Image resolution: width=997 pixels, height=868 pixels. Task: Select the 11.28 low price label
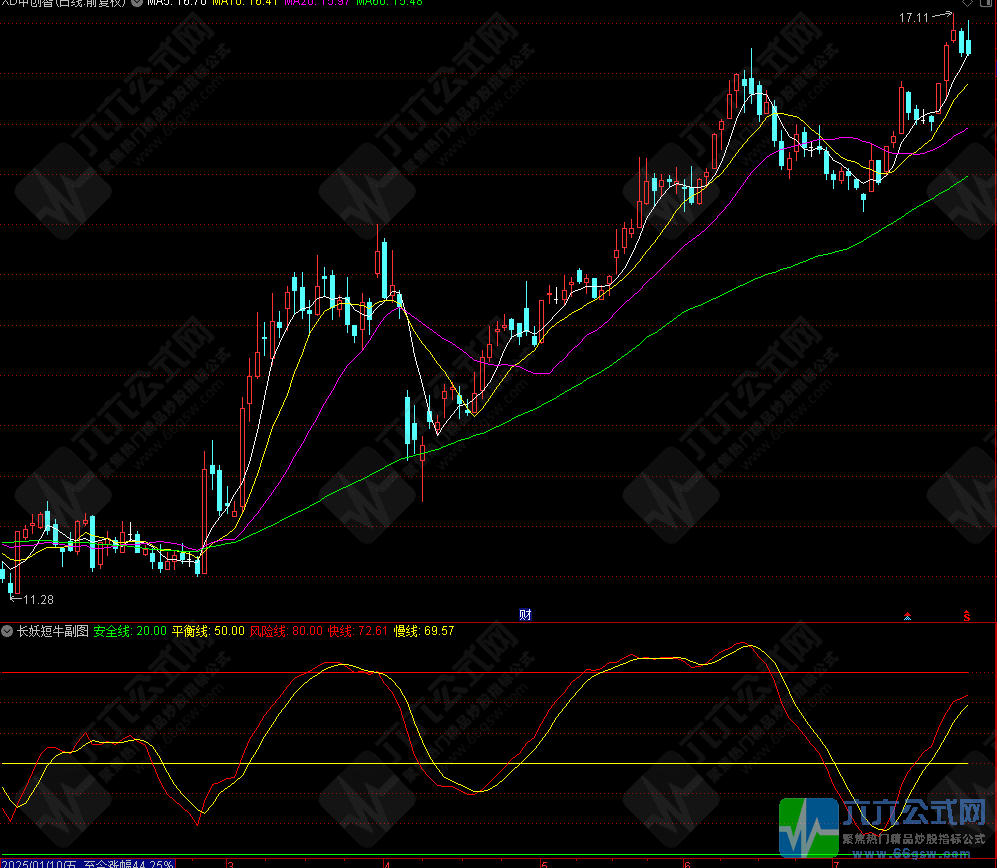pyautogui.click(x=38, y=599)
